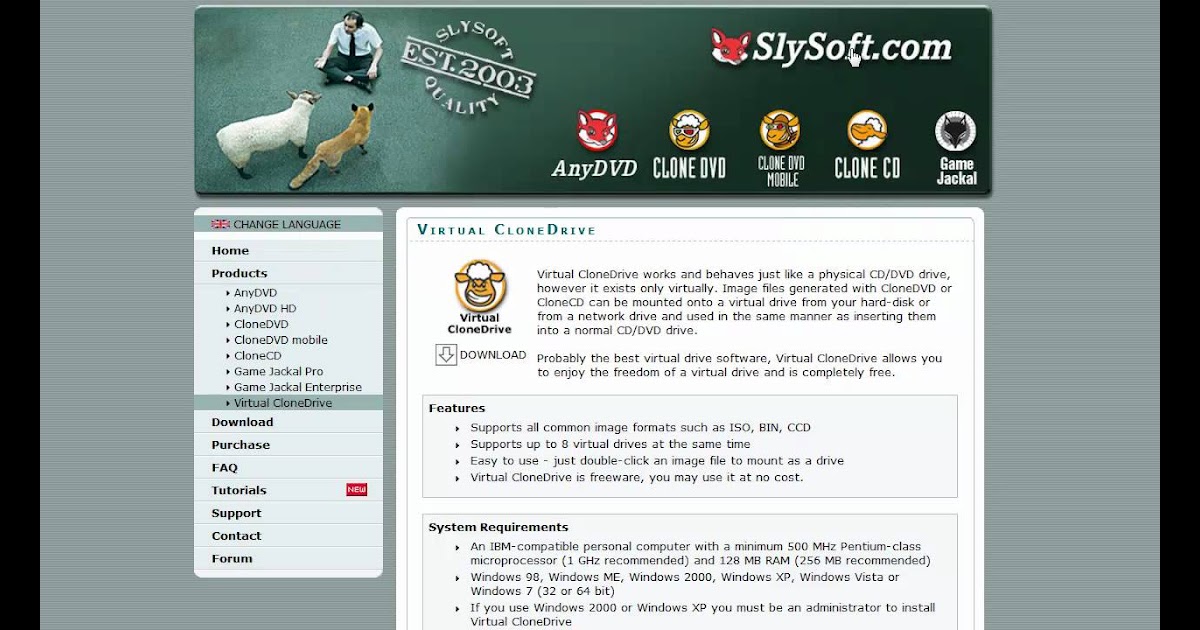1200x630 pixels.
Task: Click the sheep, fox and man banner image
Action: click(297, 99)
